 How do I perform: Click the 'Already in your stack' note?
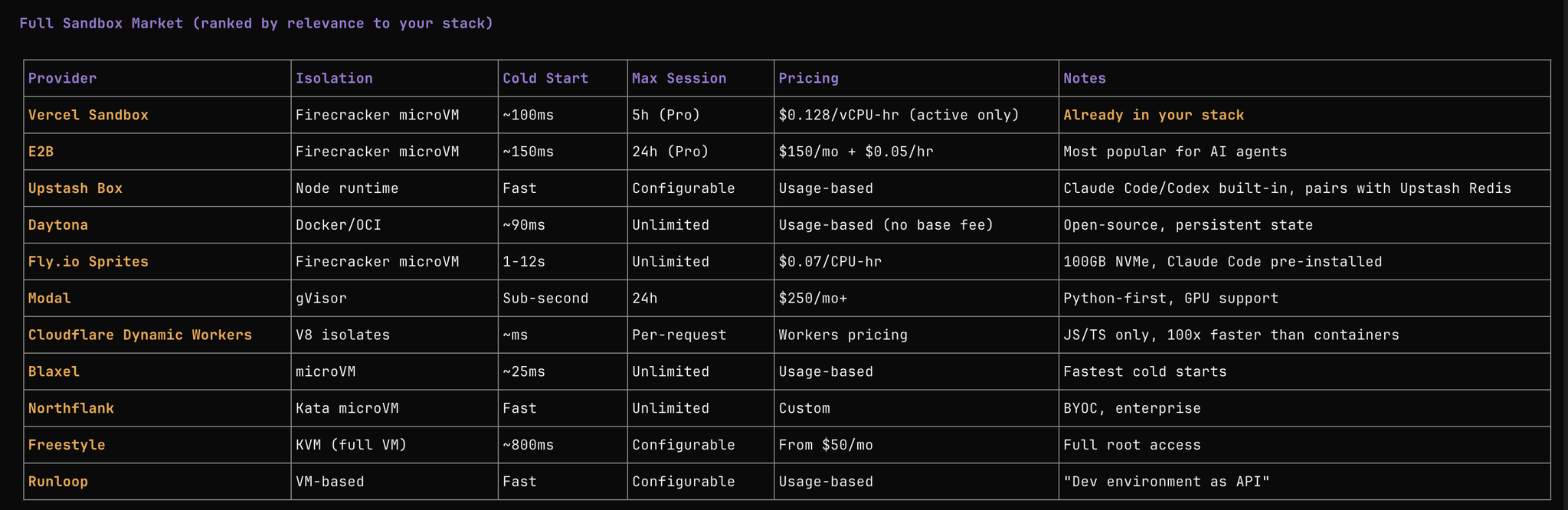(x=1153, y=115)
